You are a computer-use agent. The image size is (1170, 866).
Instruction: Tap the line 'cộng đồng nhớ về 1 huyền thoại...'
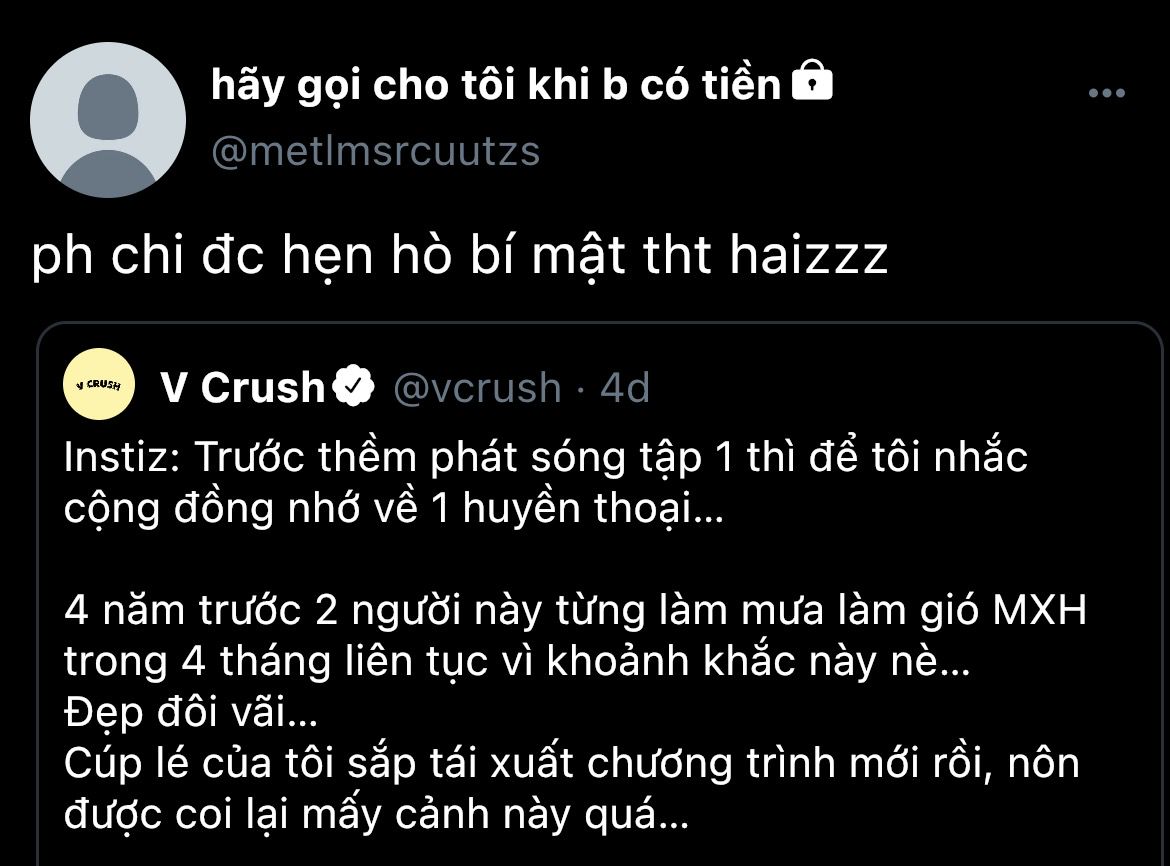(394, 509)
